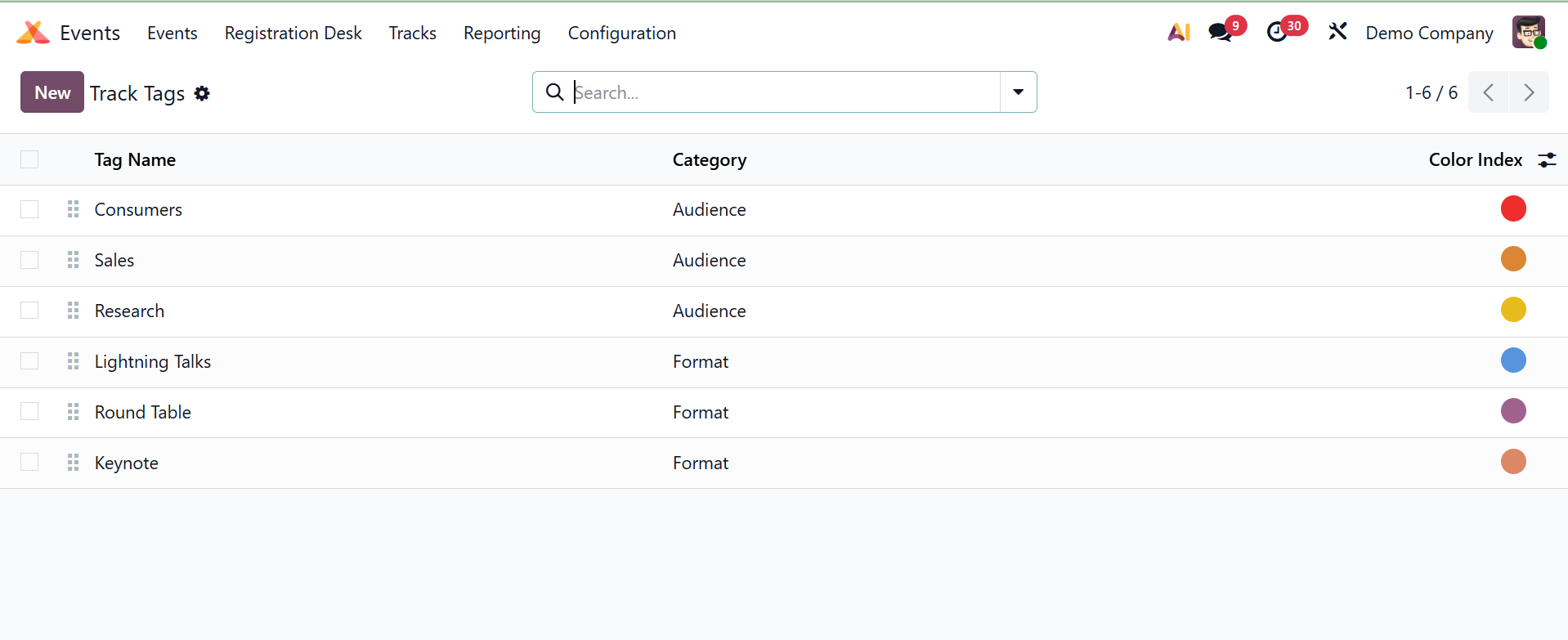Click the Track Tags gear icon
1568x640 pixels.
202,94
